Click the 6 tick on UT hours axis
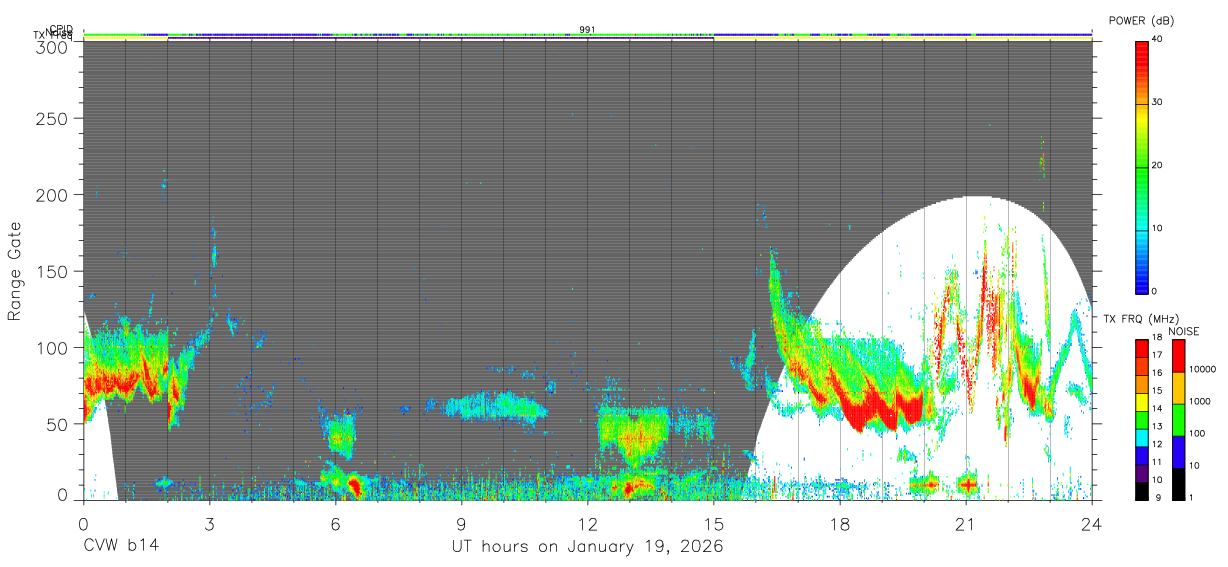Image resolution: width=1228 pixels, height=567 pixels. [x=336, y=522]
